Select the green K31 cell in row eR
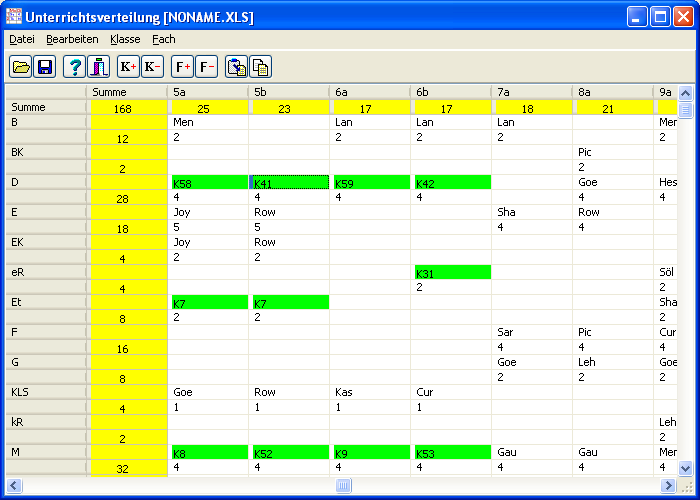This screenshot has width=700, height=500. [452, 273]
